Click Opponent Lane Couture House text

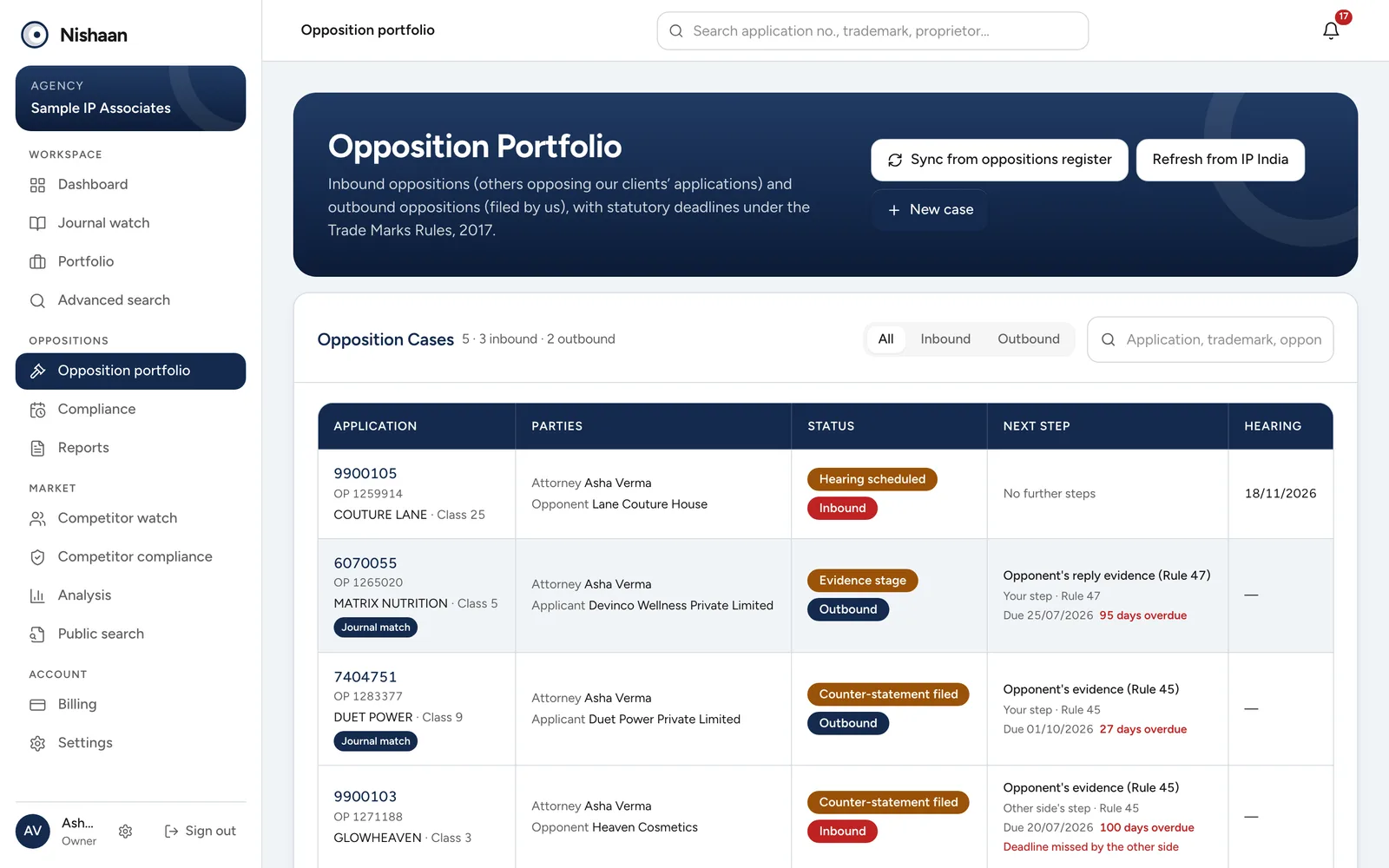coord(619,504)
